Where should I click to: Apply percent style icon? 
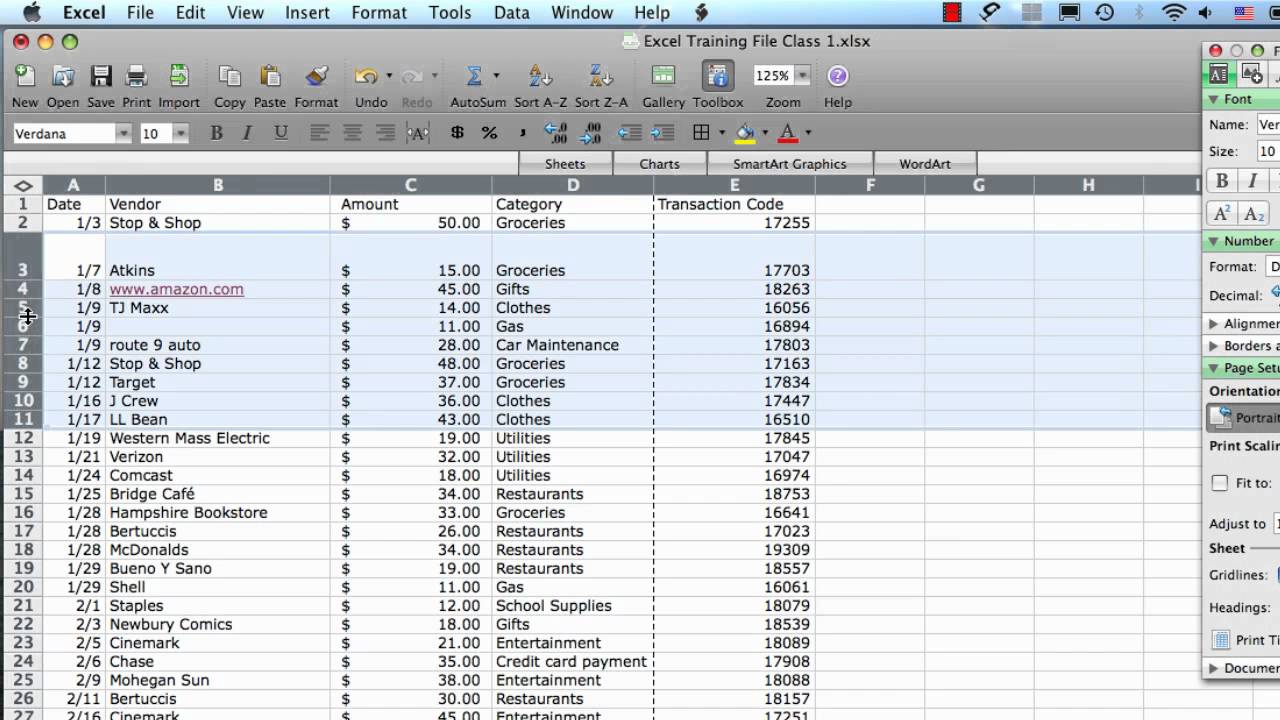489,133
